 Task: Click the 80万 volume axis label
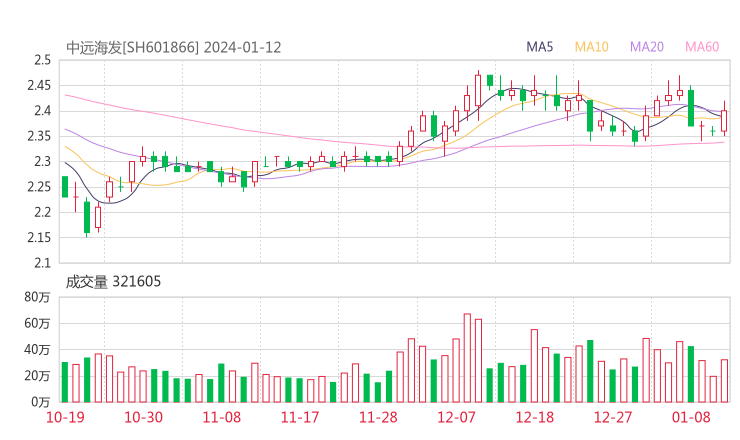(x=37, y=297)
